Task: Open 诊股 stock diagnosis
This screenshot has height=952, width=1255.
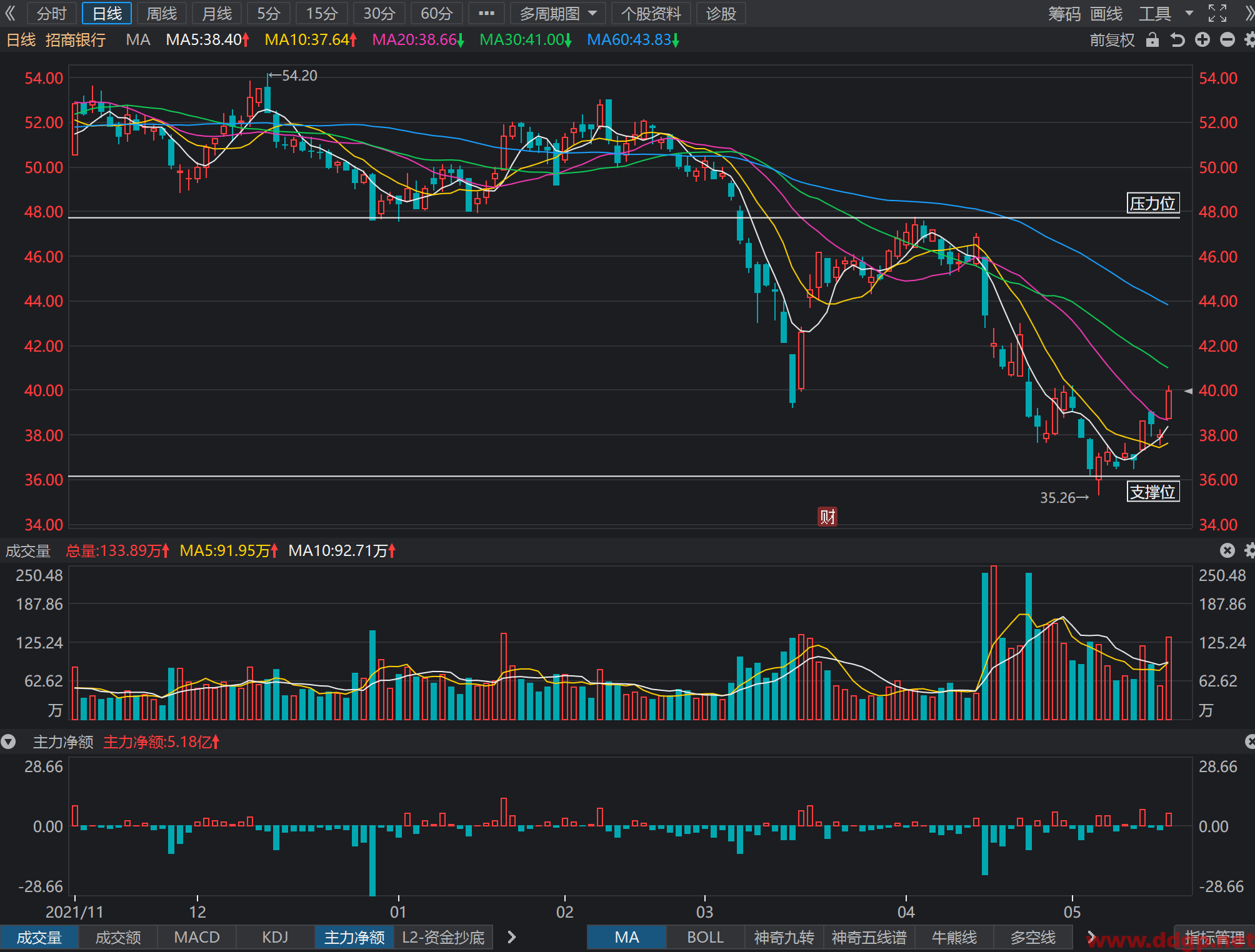Action: 721,13
